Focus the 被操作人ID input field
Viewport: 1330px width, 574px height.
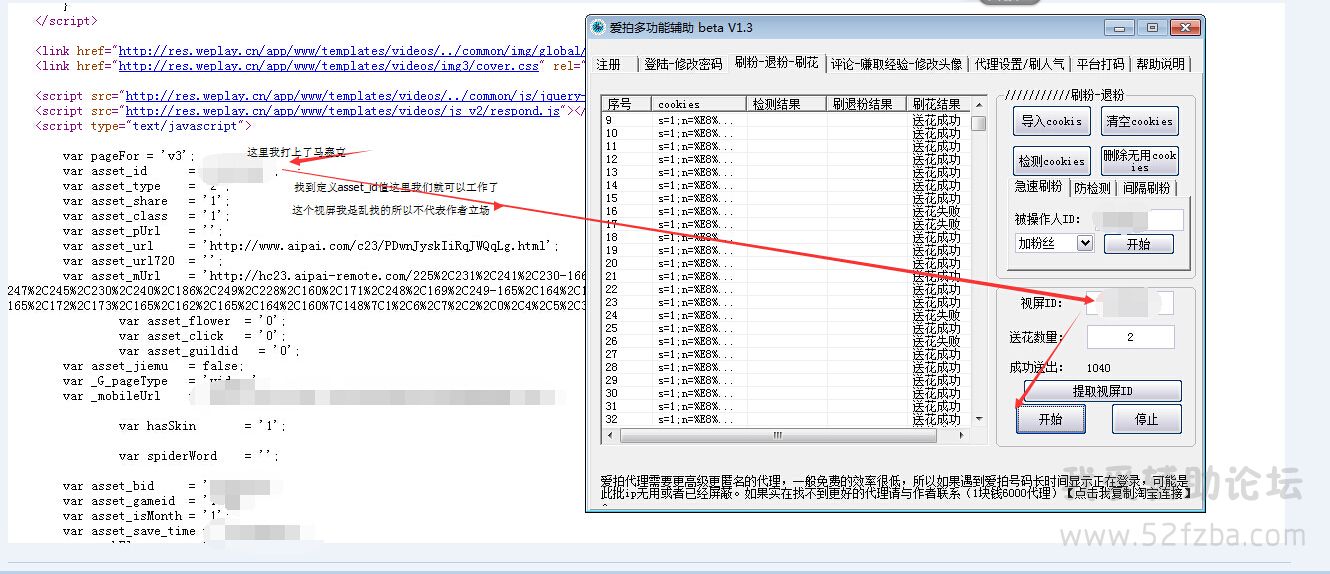1136,219
